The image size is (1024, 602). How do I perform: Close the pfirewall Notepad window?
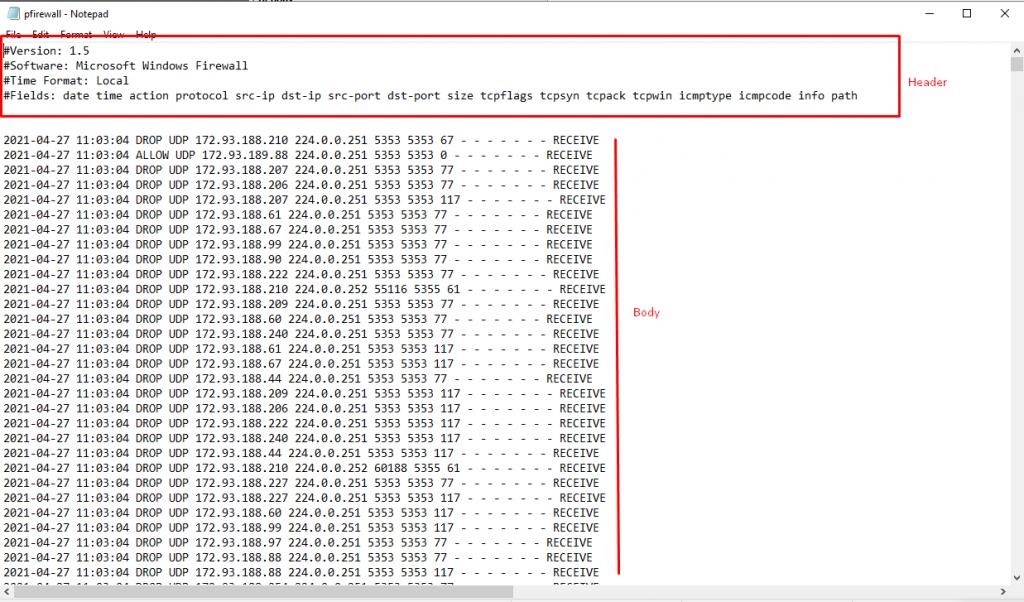[x=1005, y=14]
